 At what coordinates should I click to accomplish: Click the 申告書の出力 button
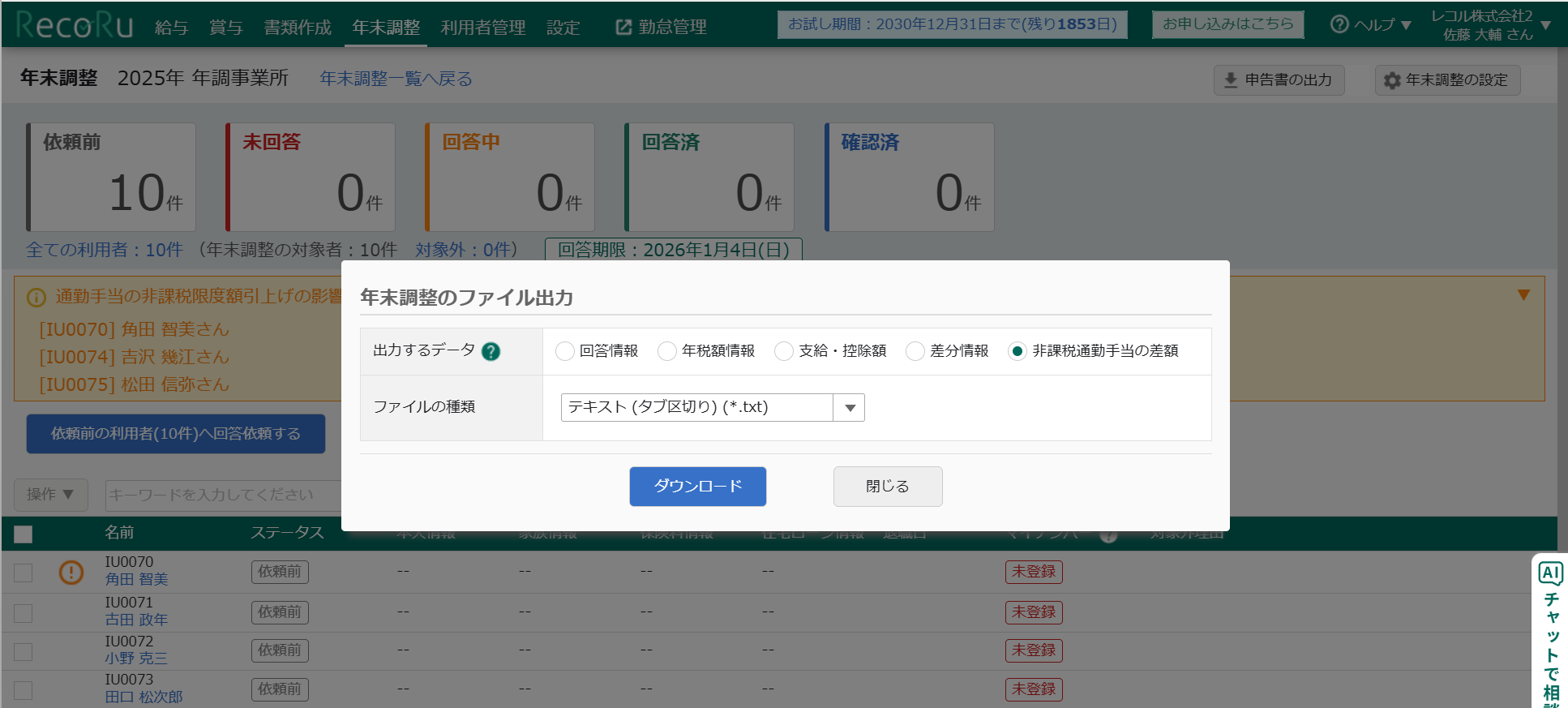click(1279, 80)
